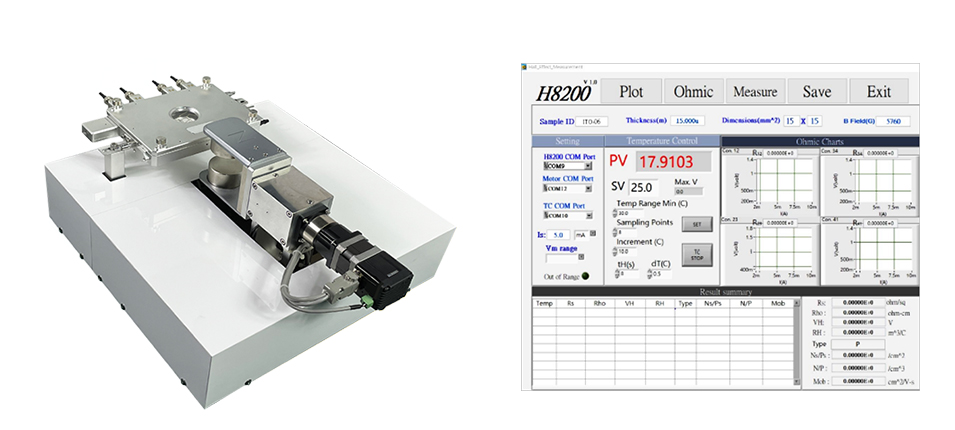This screenshot has width=955, height=430.
Task: Open the H8200 COM Port dropdown
Action: tap(567, 166)
